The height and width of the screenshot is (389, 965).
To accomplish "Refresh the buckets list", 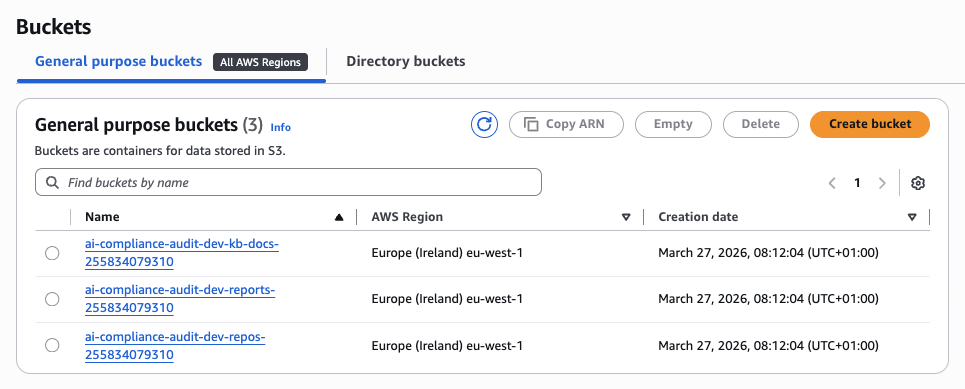I will pyautogui.click(x=484, y=124).
